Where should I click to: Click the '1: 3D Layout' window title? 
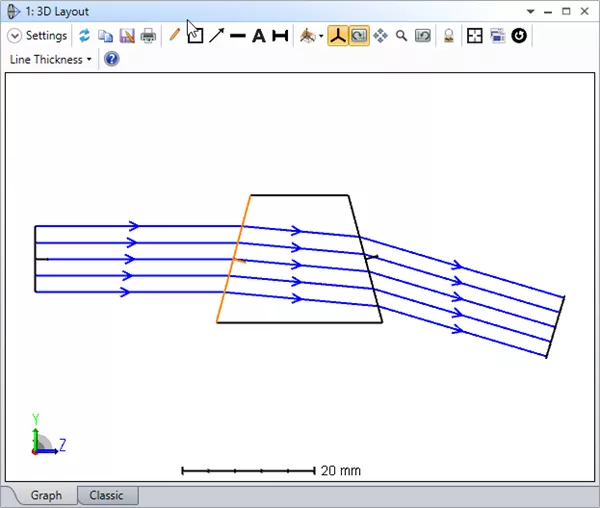click(57, 11)
